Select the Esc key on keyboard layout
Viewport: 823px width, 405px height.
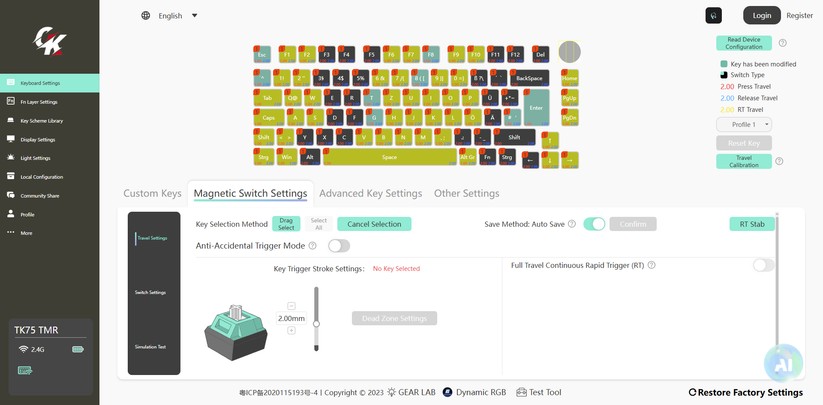pos(261,54)
